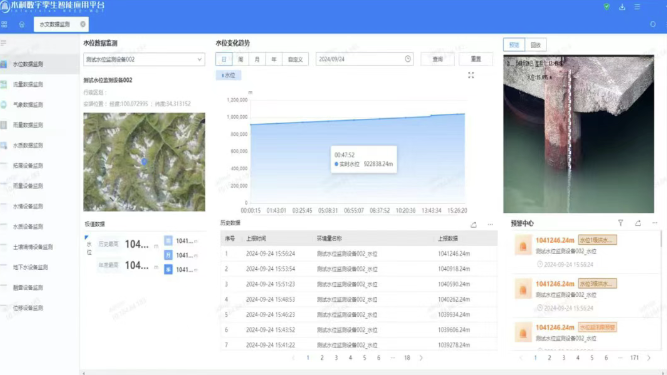Switch to the 回放 video tab
This screenshot has height=375, width=667.
tap(536, 45)
